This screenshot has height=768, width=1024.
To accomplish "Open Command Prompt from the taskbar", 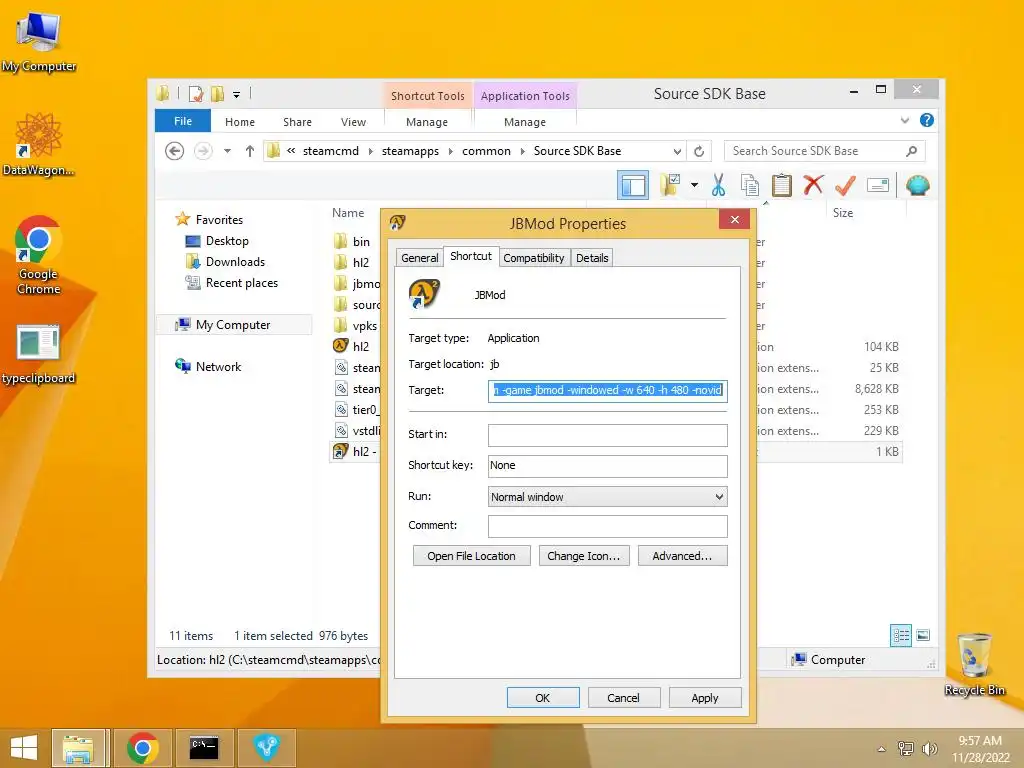I will 203,748.
